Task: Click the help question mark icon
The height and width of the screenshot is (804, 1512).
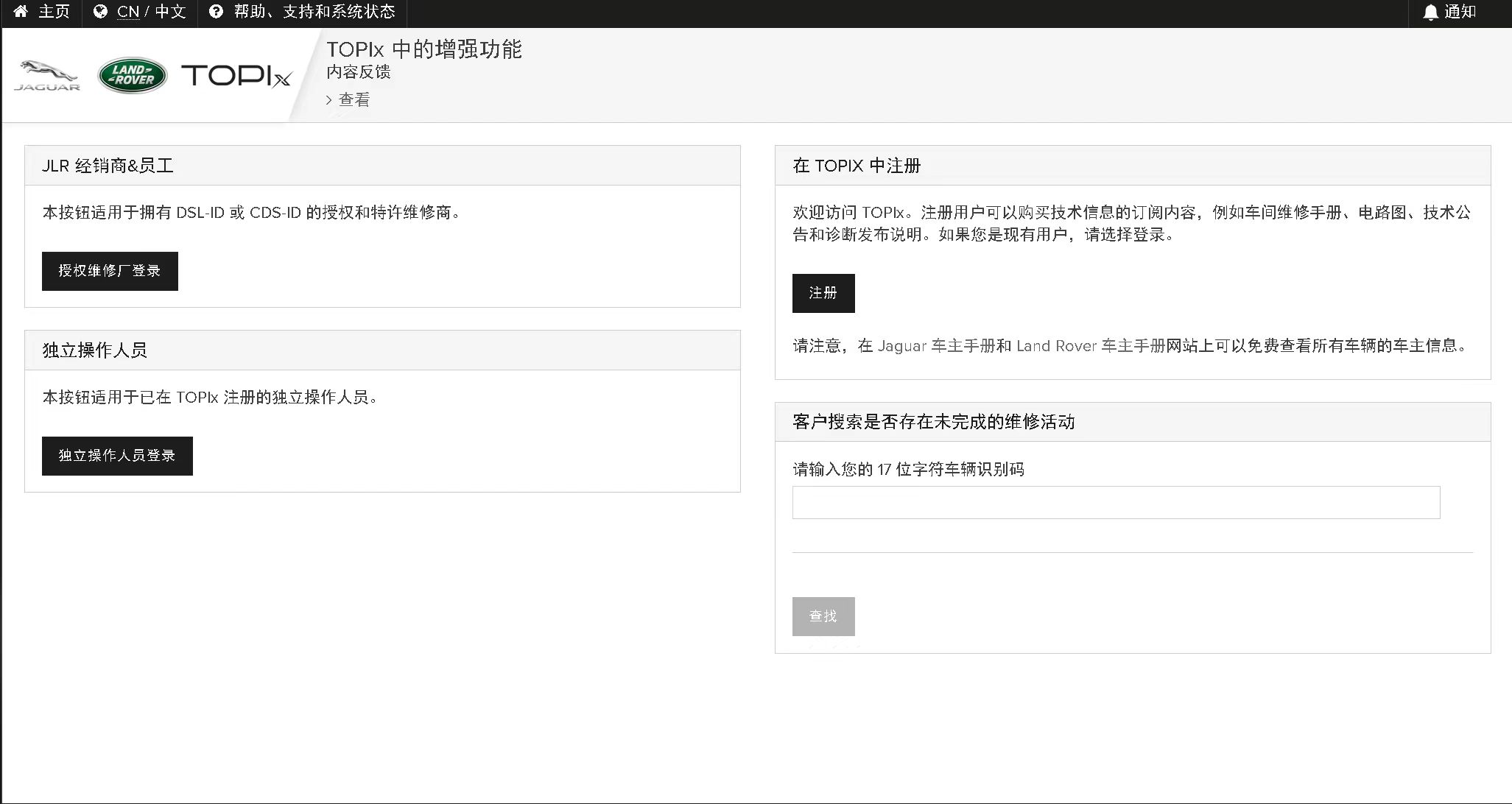Action: (216, 12)
